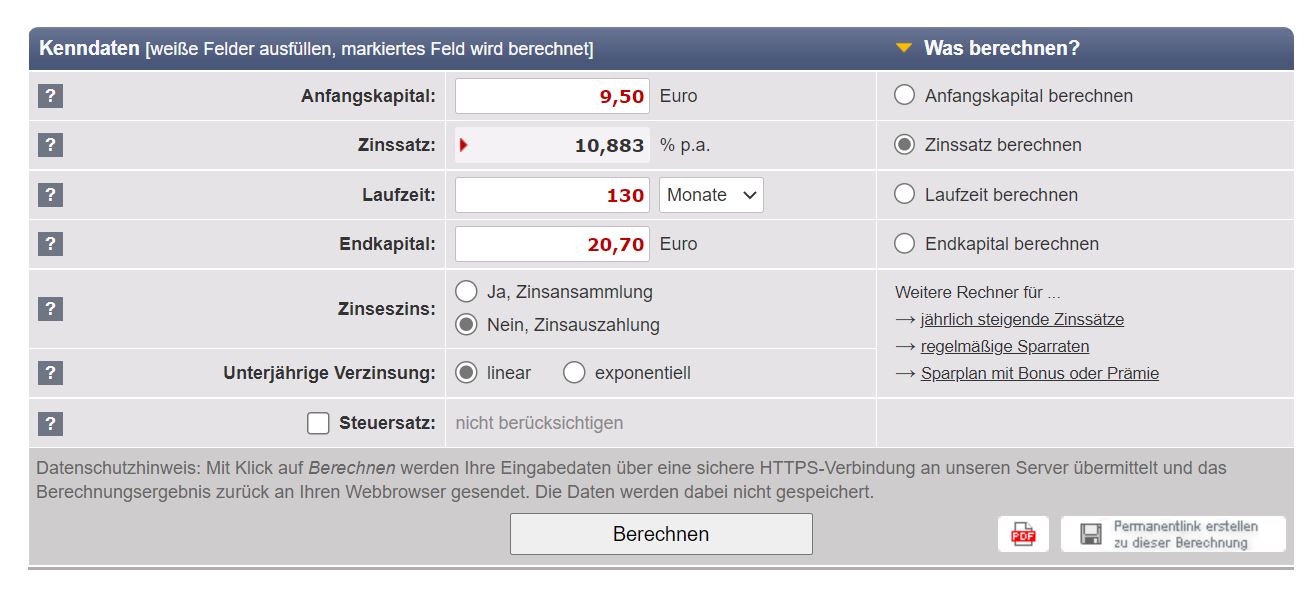Viewport: 1309px width, 616px height.
Task: Enable the Steuersatz checkbox
Action: 318,422
